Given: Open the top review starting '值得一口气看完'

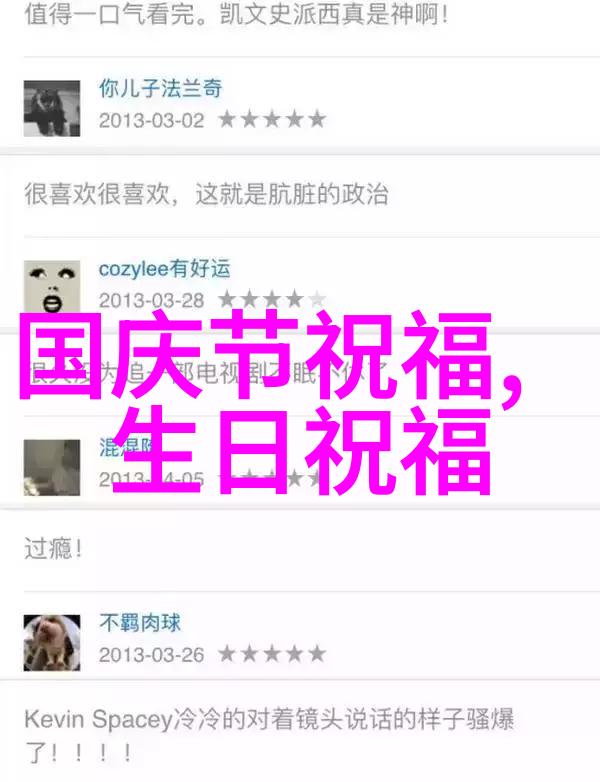Looking at the screenshot, I should click(x=236, y=15).
